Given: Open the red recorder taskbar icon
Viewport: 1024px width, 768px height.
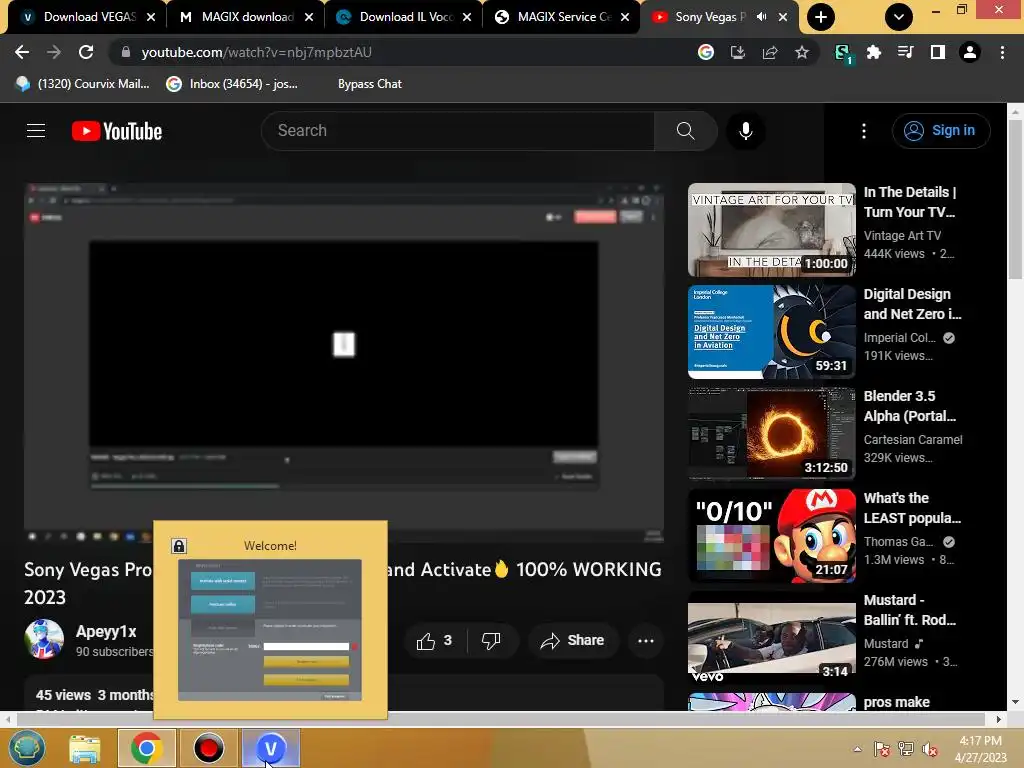Looking at the screenshot, I should coord(209,748).
